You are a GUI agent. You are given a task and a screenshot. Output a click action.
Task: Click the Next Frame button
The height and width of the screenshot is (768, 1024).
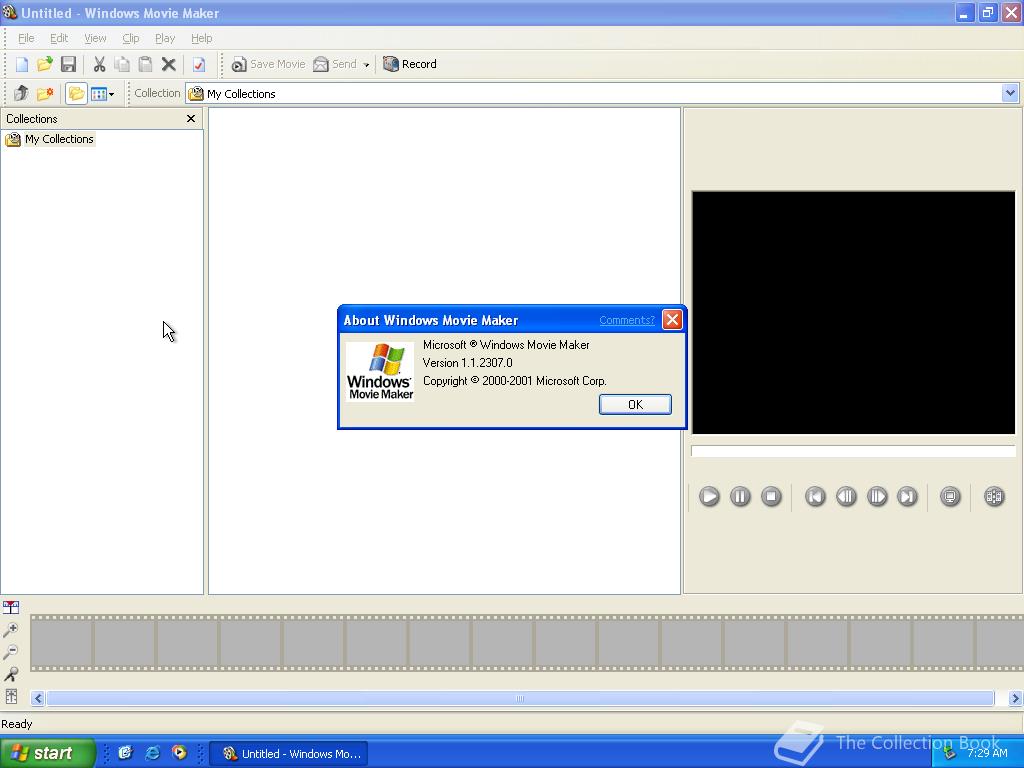[x=876, y=496]
